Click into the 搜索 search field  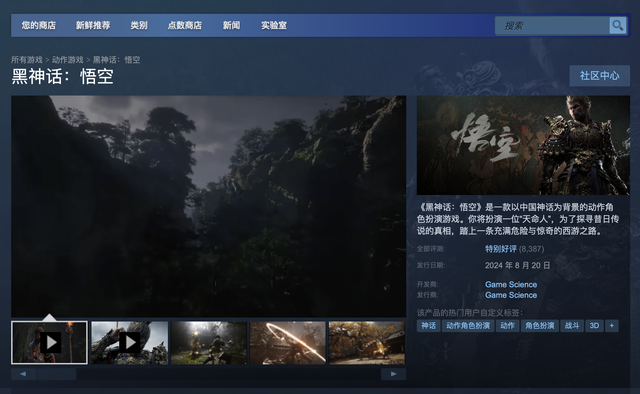[x=552, y=26]
